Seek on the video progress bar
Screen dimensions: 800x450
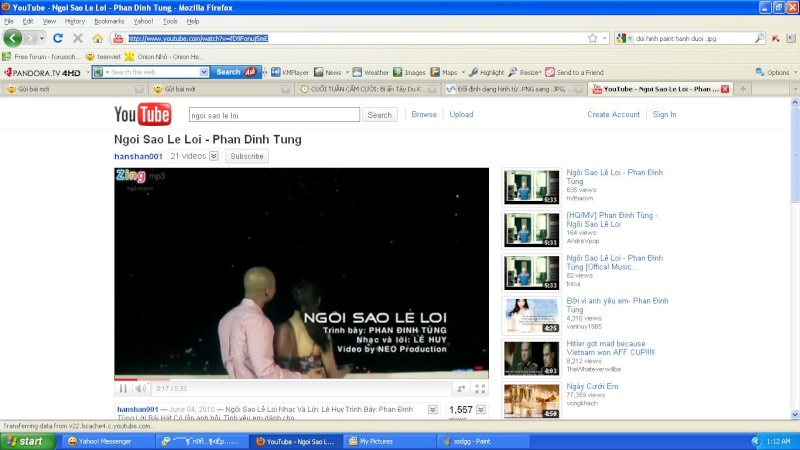tap(301, 380)
